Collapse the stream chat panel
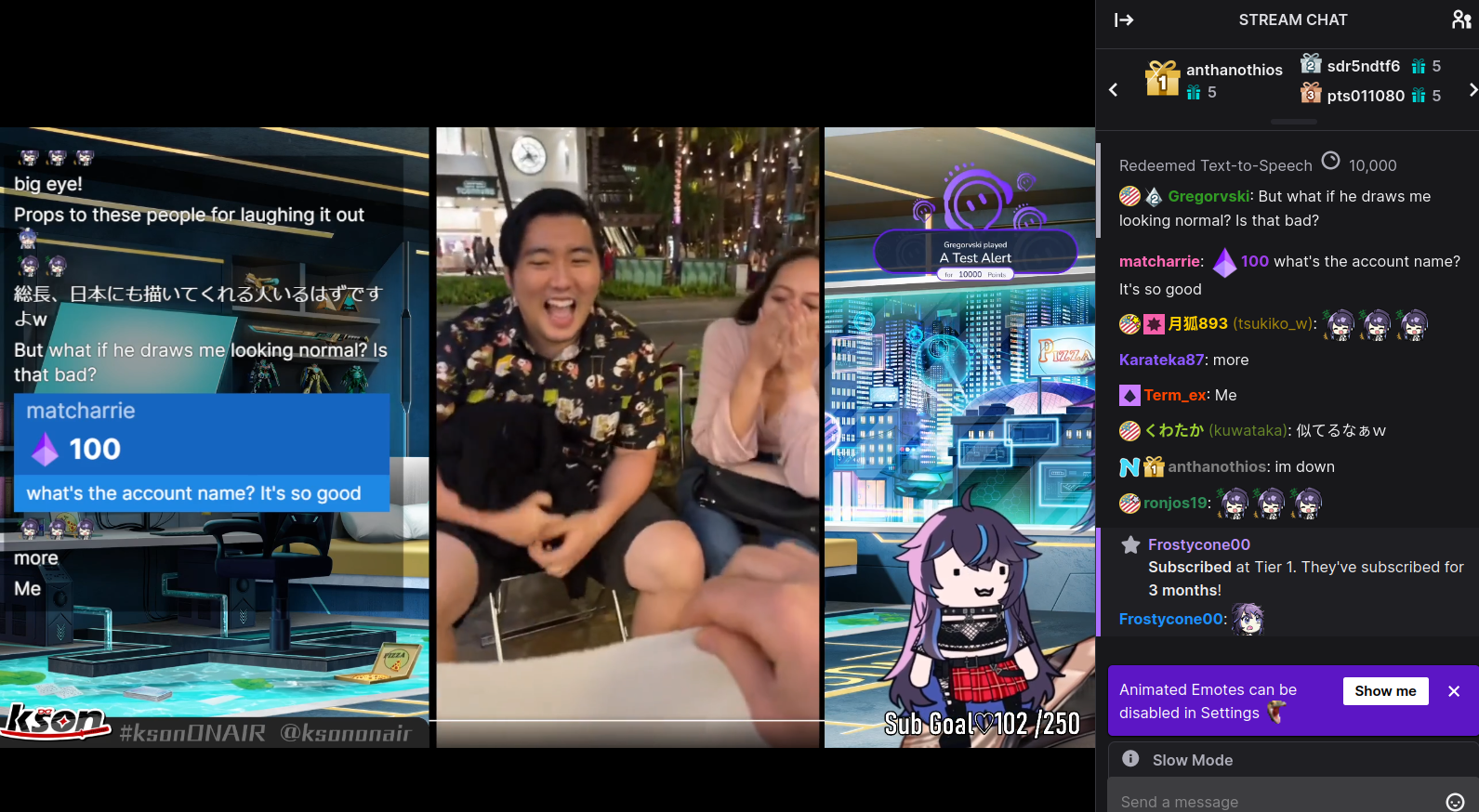The height and width of the screenshot is (812, 1479). [1124, 20]
